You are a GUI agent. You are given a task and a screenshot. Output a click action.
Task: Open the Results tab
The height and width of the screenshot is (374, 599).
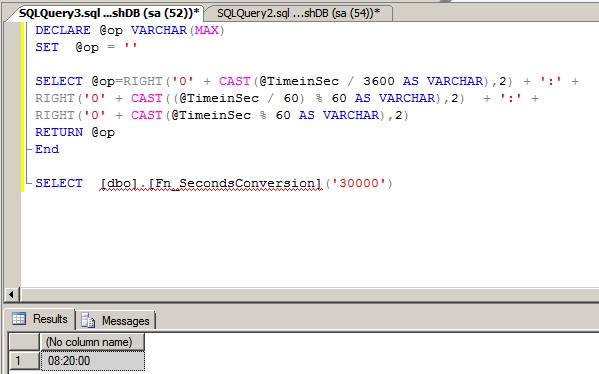(x=39, y=319)
